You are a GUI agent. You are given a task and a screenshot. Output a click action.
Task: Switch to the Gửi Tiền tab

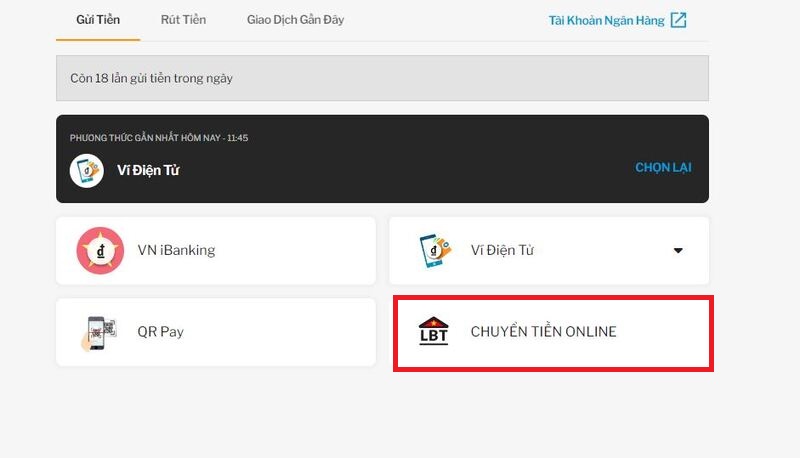tap(98, 20)
